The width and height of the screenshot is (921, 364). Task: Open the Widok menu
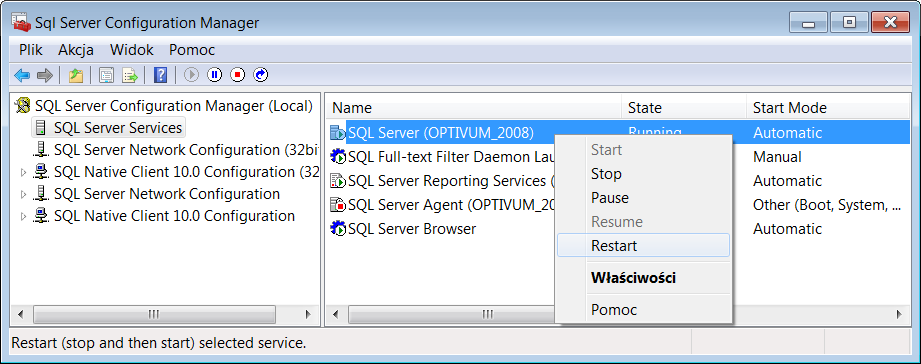point(132,50)
